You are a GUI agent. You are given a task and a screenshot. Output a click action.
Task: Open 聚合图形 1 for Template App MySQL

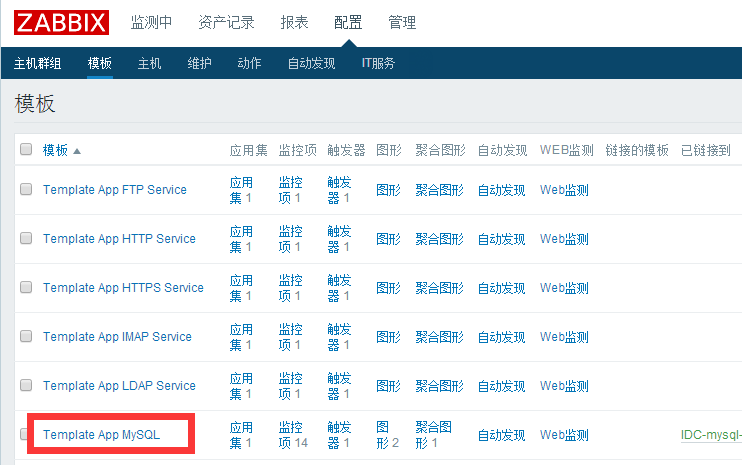[x=433, y=435]
